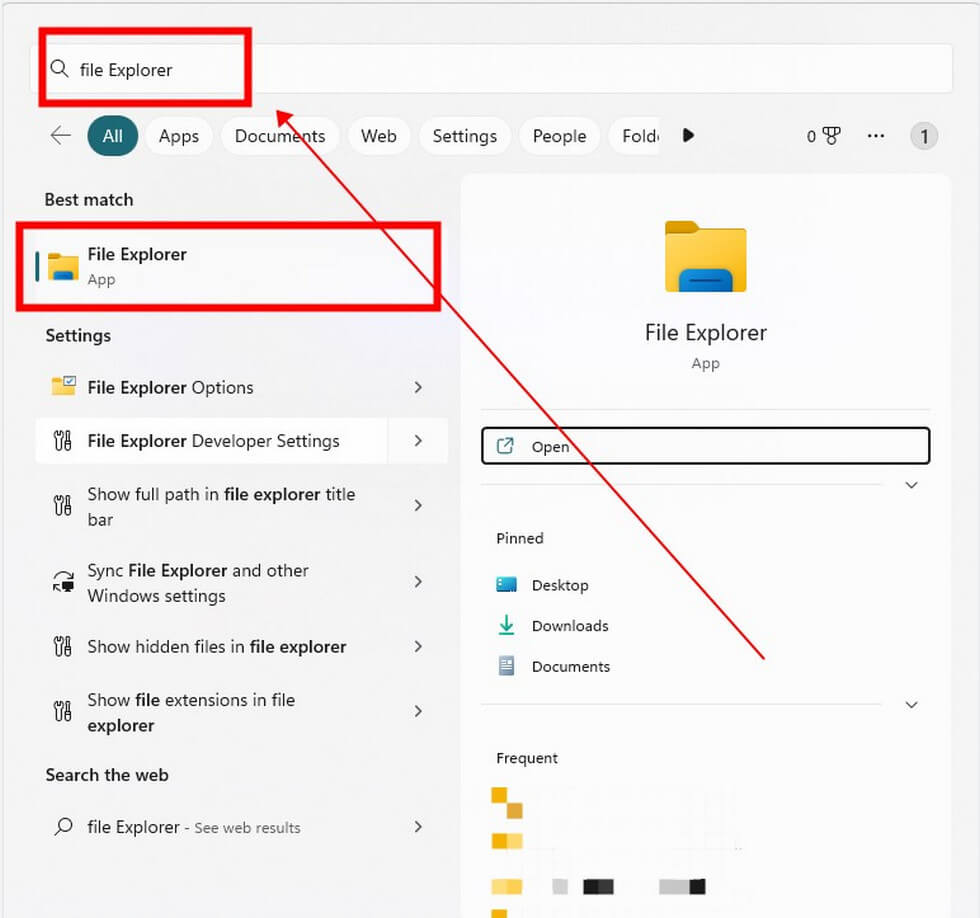Image resolution: width=980 pixels, height=918 pixels.
Task: Click icon beside Show hidden files setting
Action: tap(62, 646)
